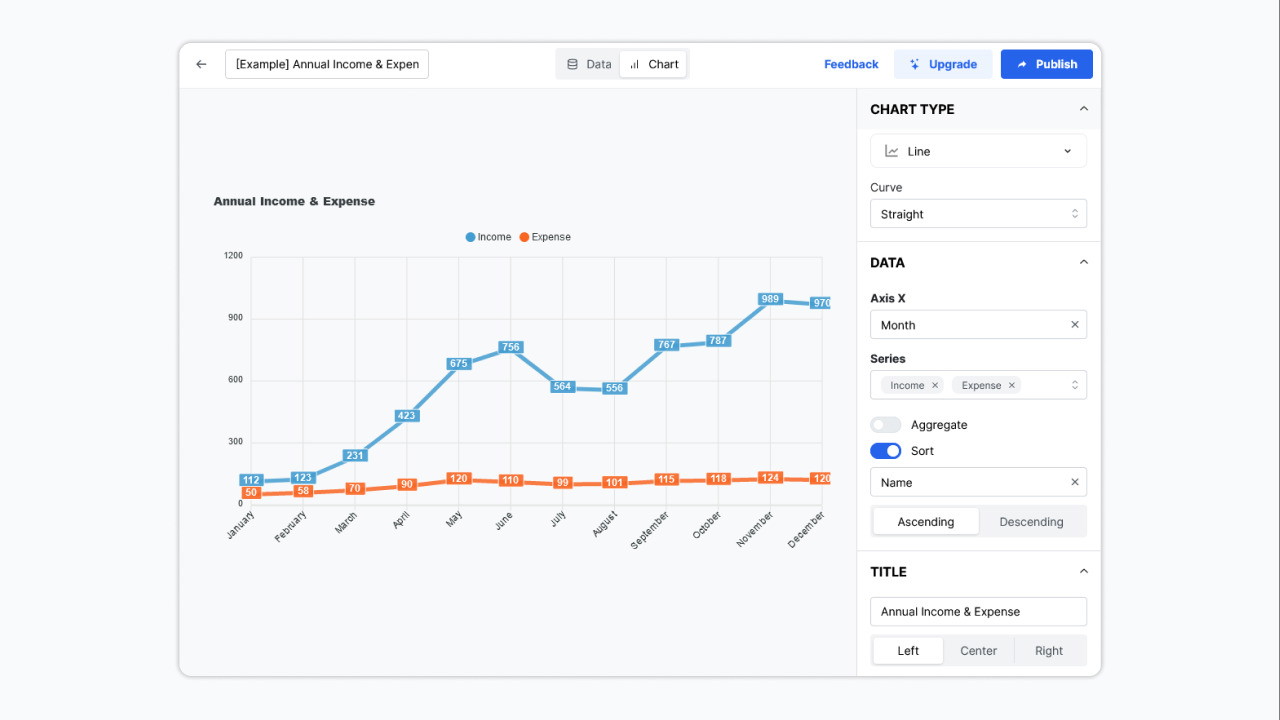Clear the Name sort field
This screenshot has width=1280, height=720.
click(x=1075, y=482)
